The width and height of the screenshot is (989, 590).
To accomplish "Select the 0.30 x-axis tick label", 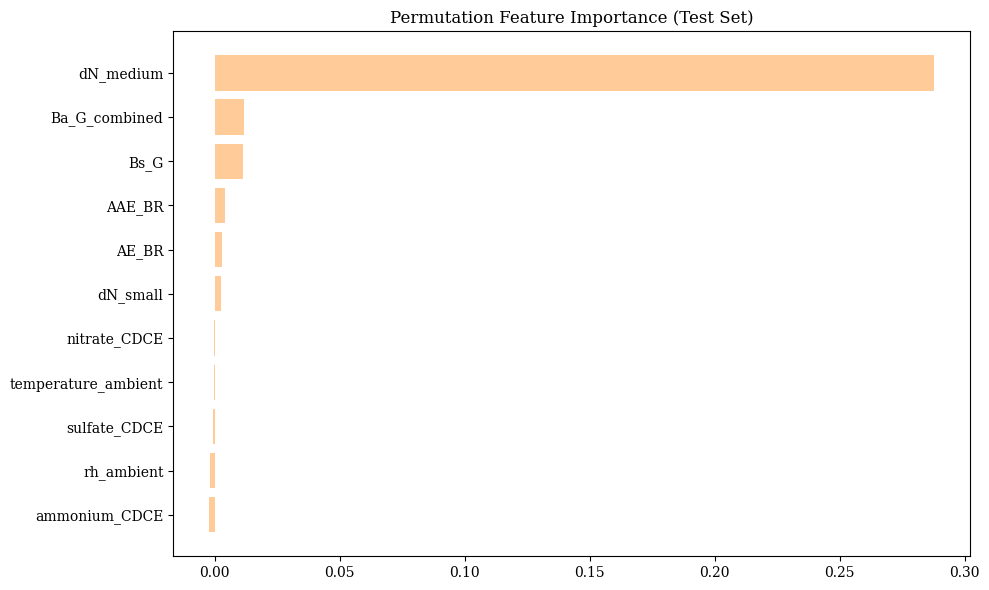I will [965, 572].
